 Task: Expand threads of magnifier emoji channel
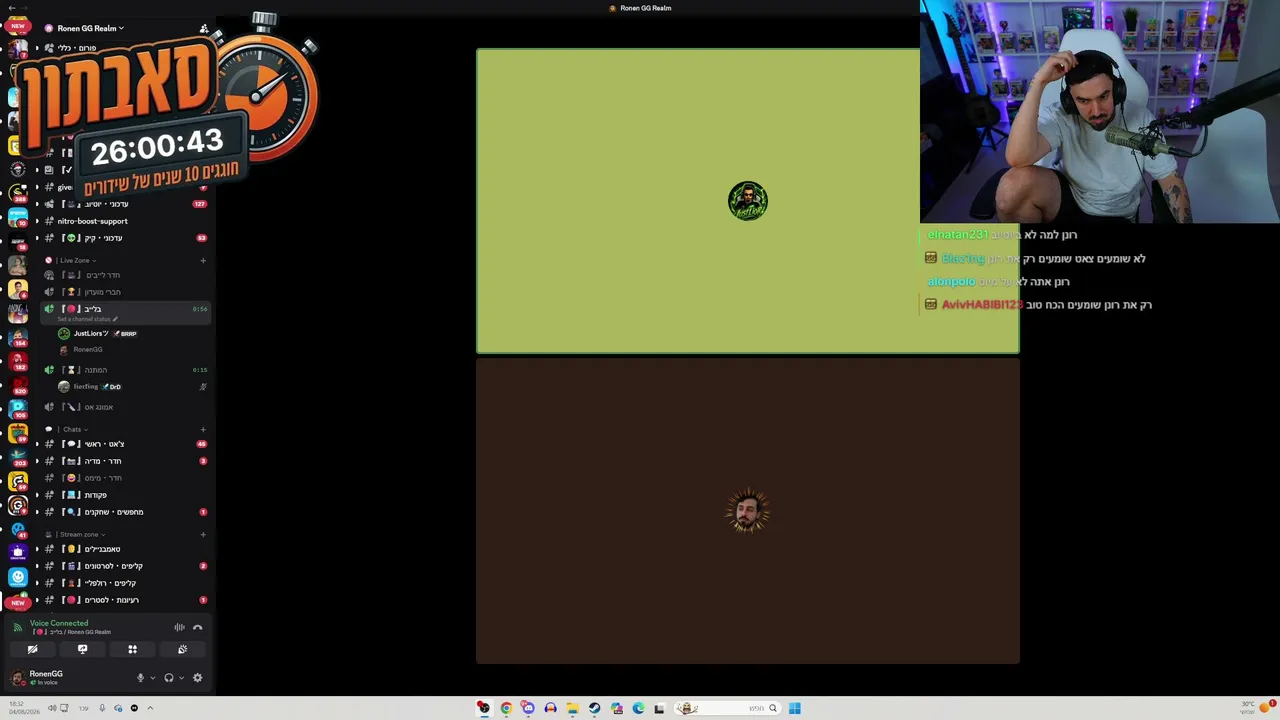pyautogui.click(x=37, y=512)
